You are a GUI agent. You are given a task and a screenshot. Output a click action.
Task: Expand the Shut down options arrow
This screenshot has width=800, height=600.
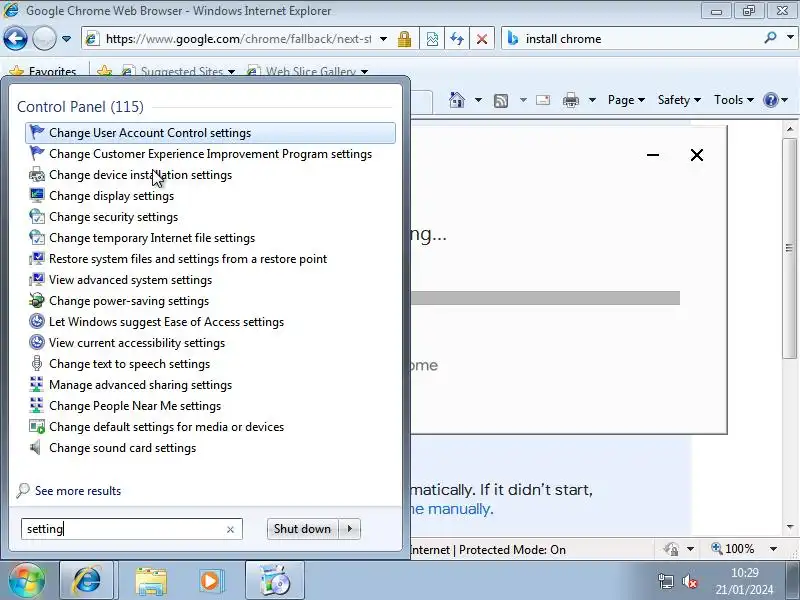(350, 529)
